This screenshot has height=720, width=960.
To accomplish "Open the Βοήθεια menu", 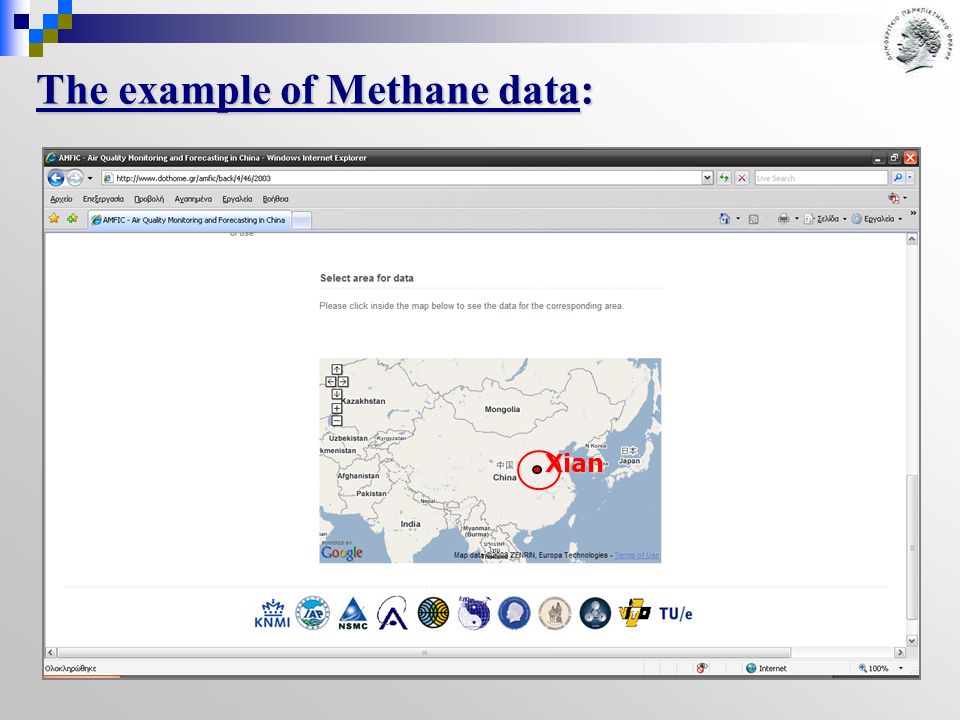I will click(x=276, y=199).
